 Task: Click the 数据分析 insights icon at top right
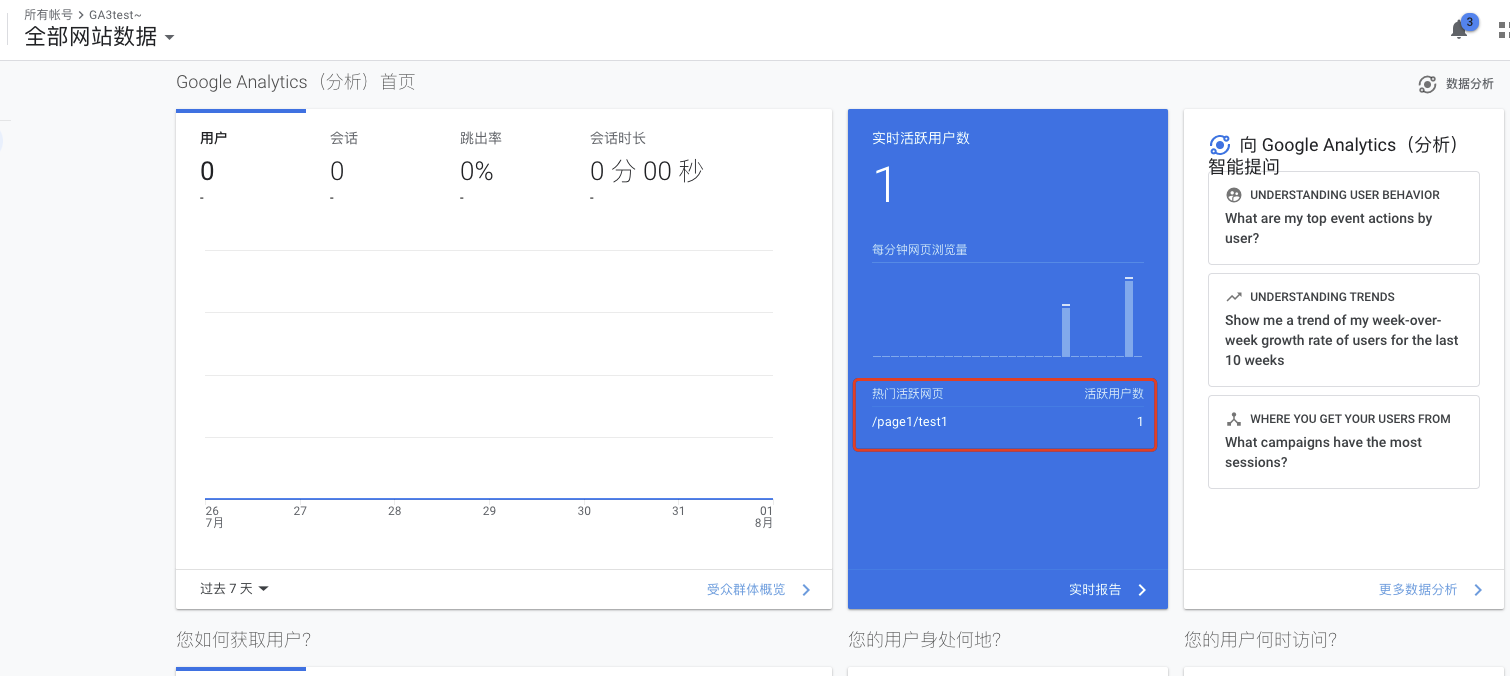(1428, 84)
